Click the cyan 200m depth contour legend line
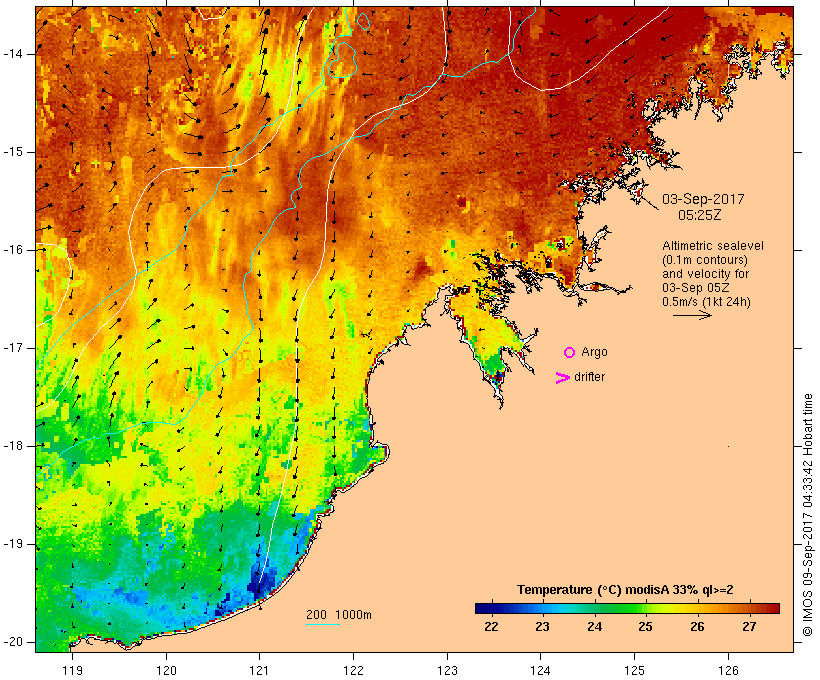Image resolution: width=820 pixels, height=680 pixels. coord(323,624)
